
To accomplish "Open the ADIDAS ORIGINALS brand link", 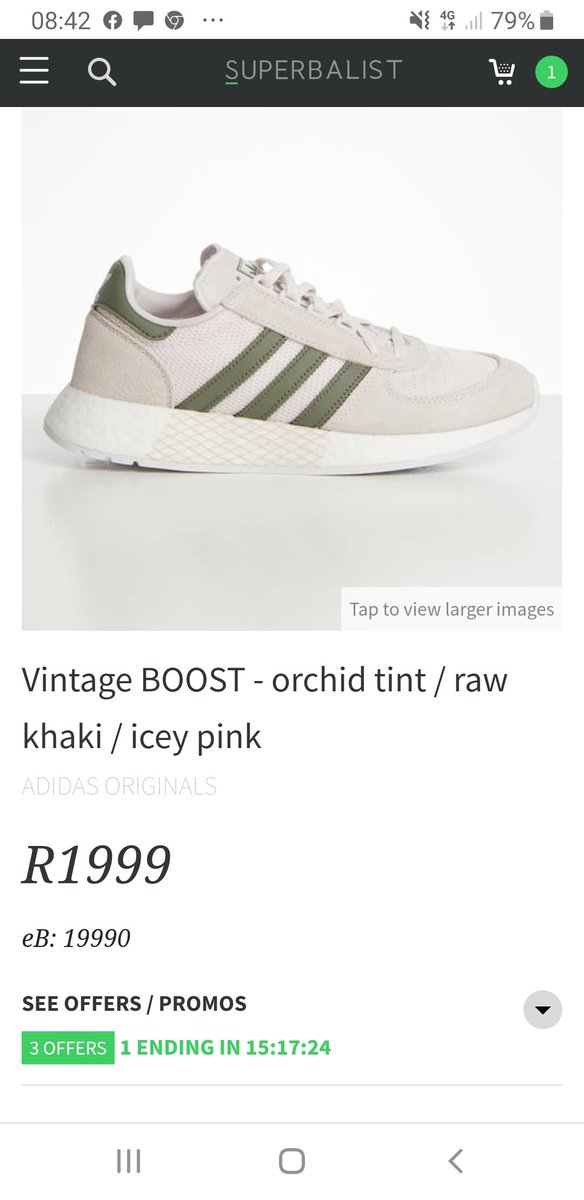I will (x=119, y=786).
